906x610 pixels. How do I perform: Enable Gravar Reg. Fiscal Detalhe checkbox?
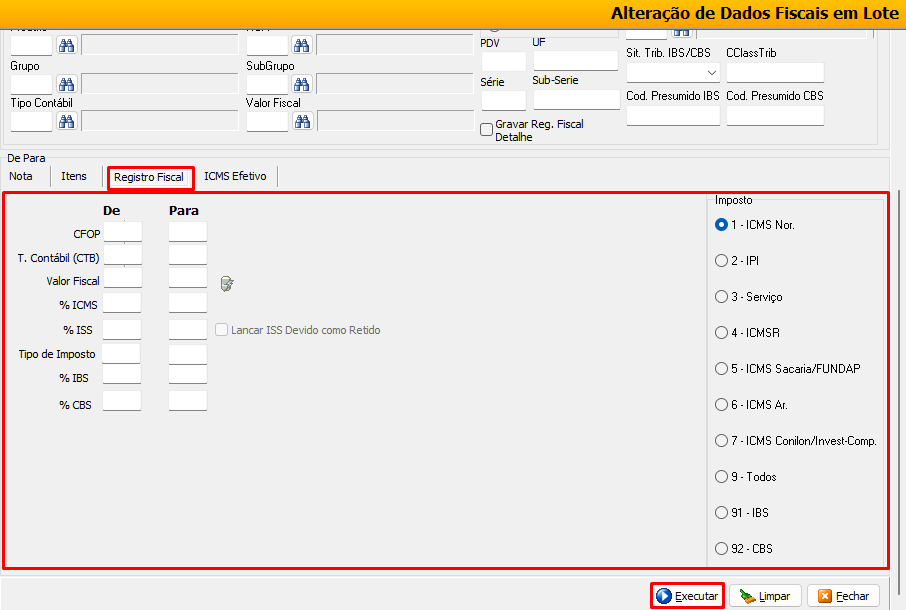487,129
